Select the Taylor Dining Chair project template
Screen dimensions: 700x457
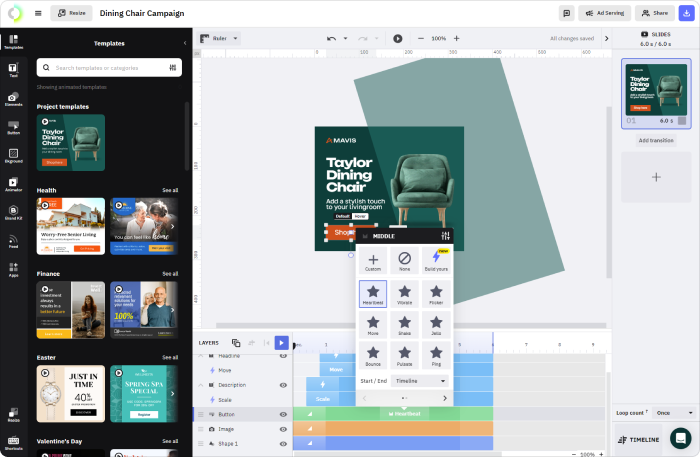[x=71, y=143]
